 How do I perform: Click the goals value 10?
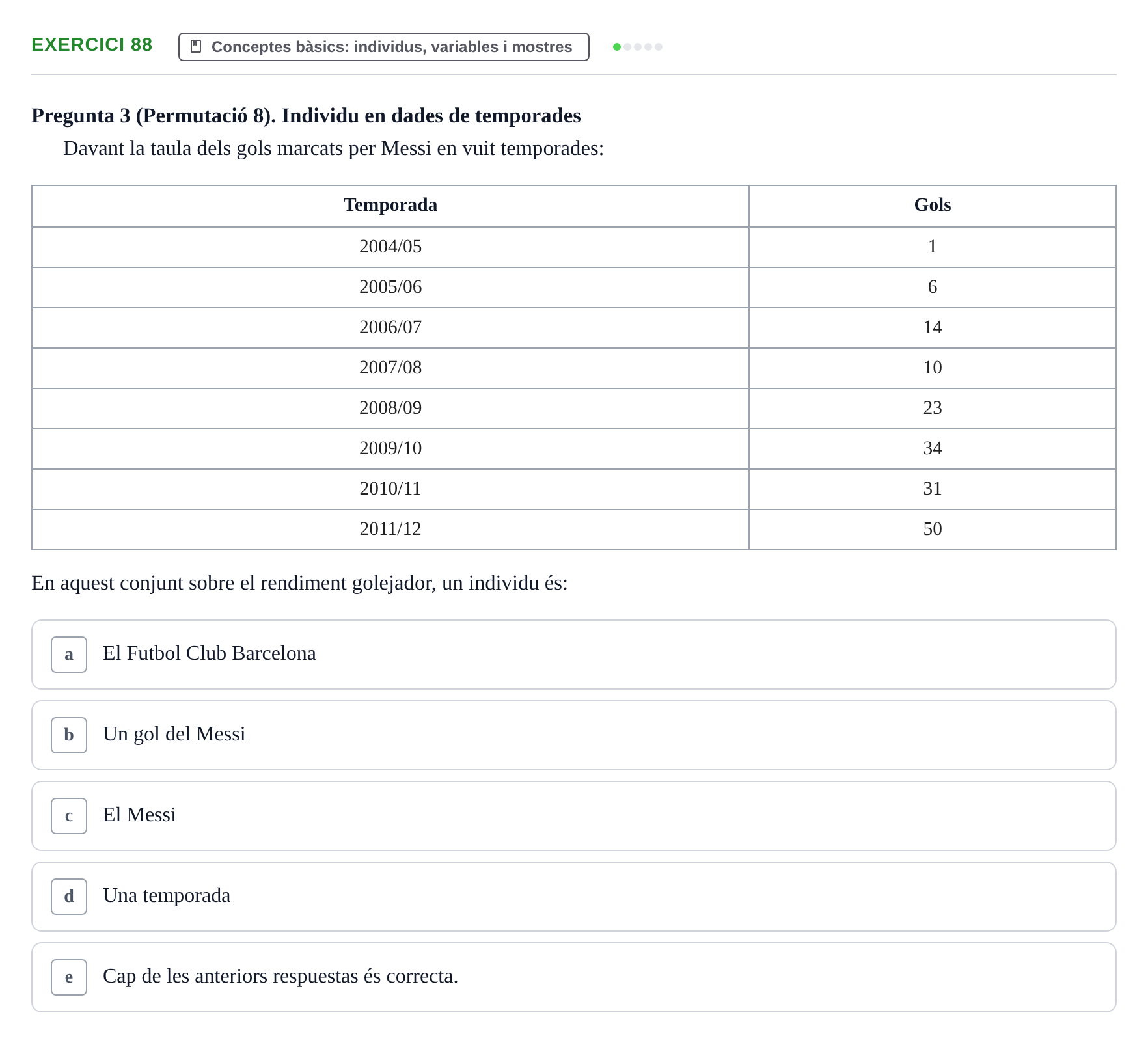(933, 368)
